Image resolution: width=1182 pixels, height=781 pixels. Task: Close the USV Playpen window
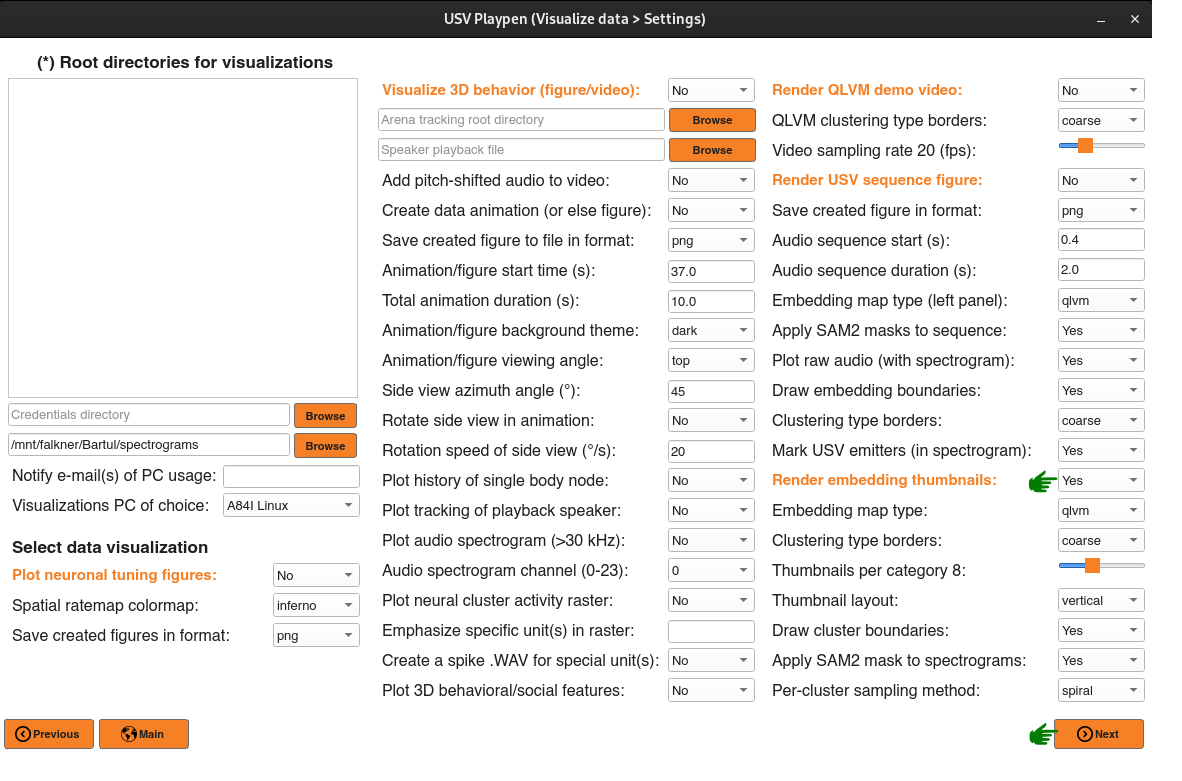pos(1135,20)
